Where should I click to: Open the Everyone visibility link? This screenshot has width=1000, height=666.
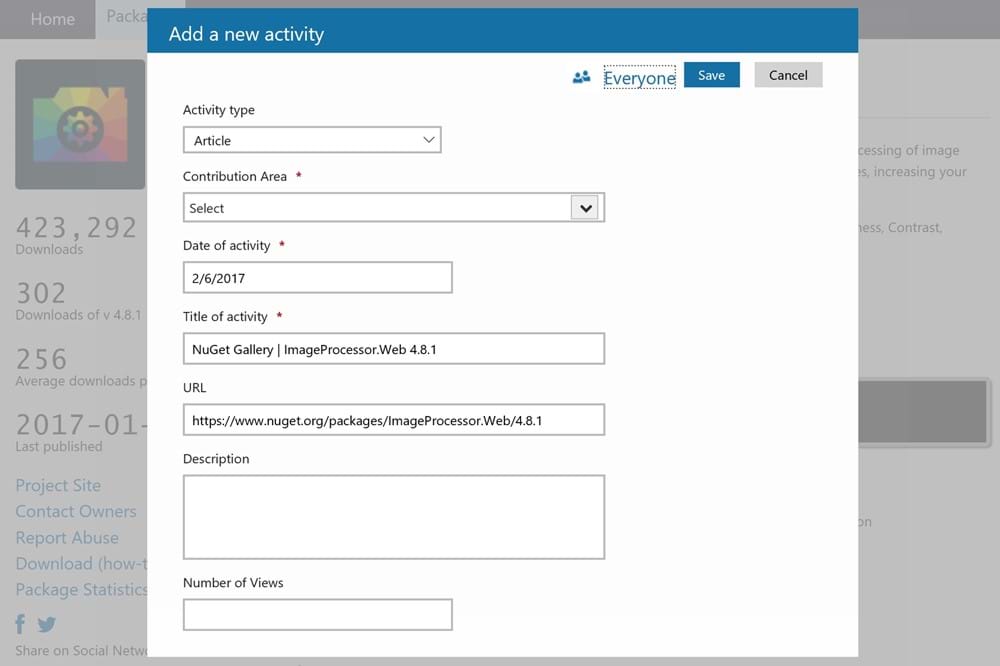(x=640, y=78)
